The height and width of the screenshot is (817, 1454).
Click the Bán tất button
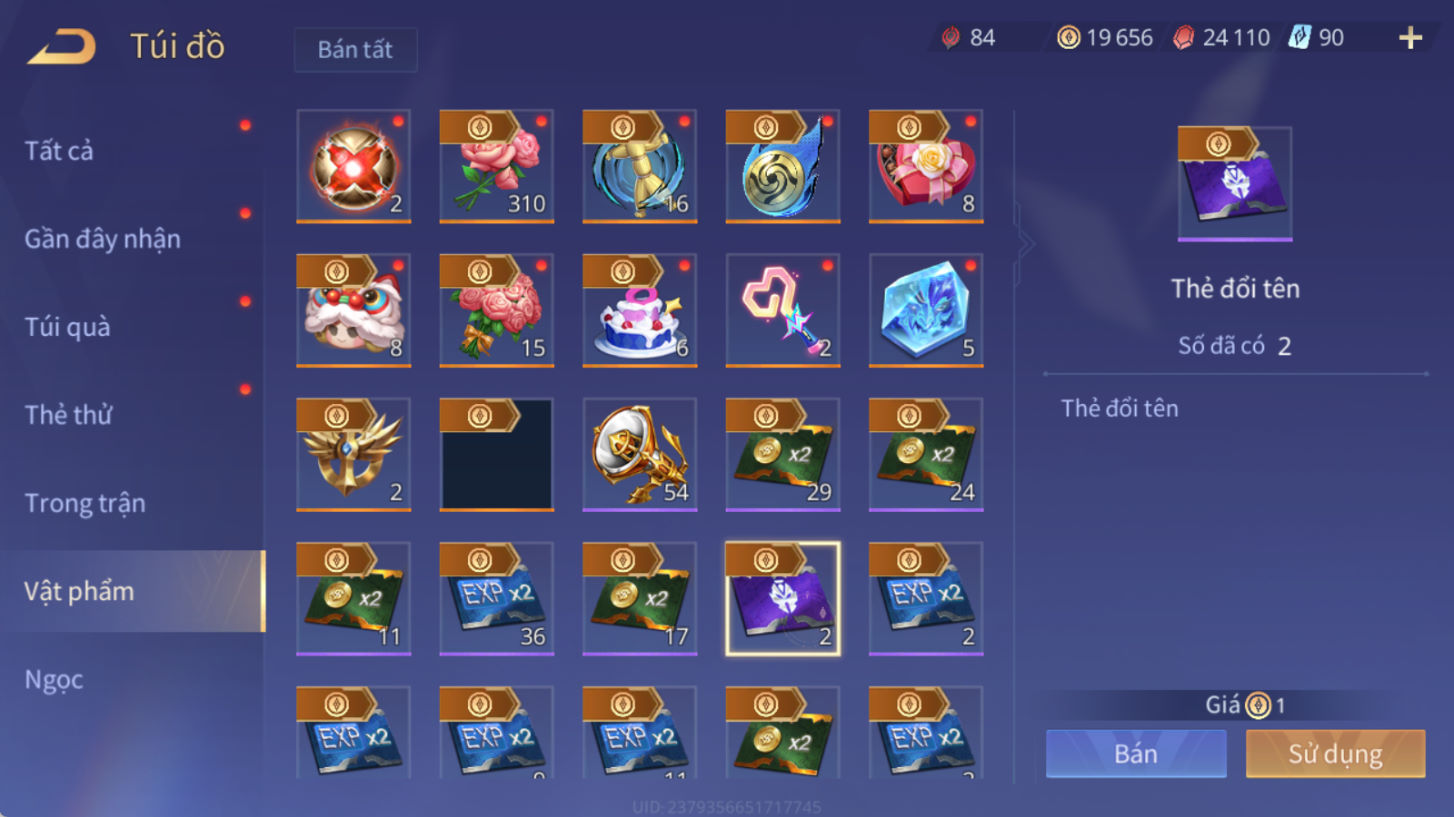[355, 49]
